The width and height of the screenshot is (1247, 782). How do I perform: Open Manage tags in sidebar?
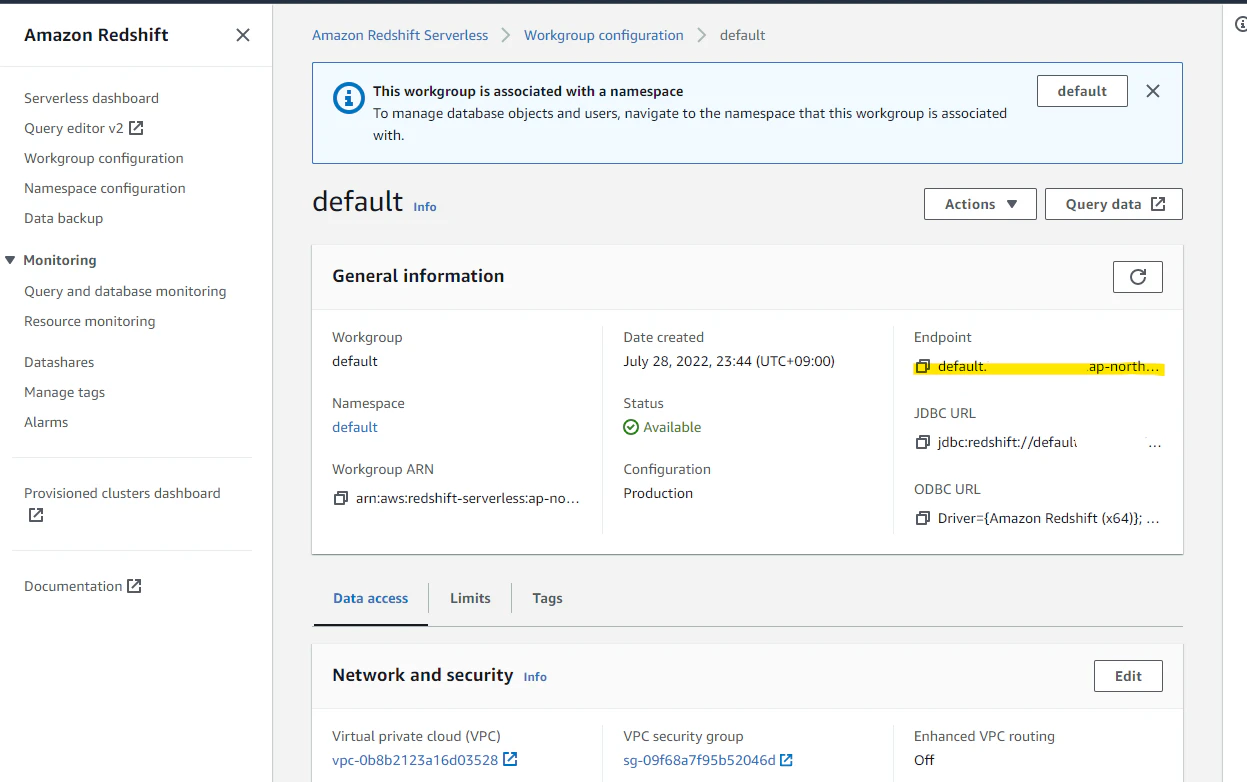tap(64, 392)
